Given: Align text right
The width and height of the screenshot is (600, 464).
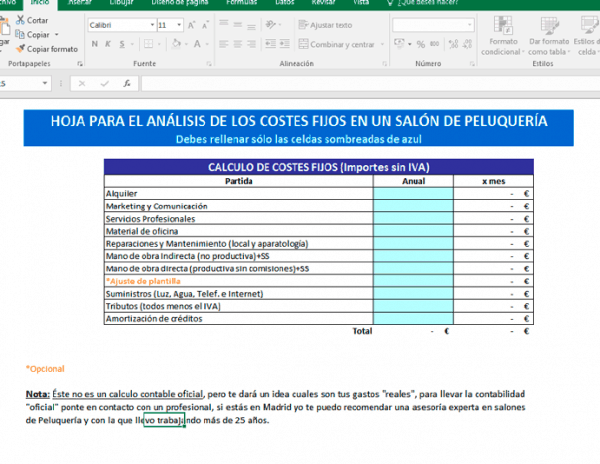Looking at the screenshot, I should pyautogui.click(x=251, y=44).
